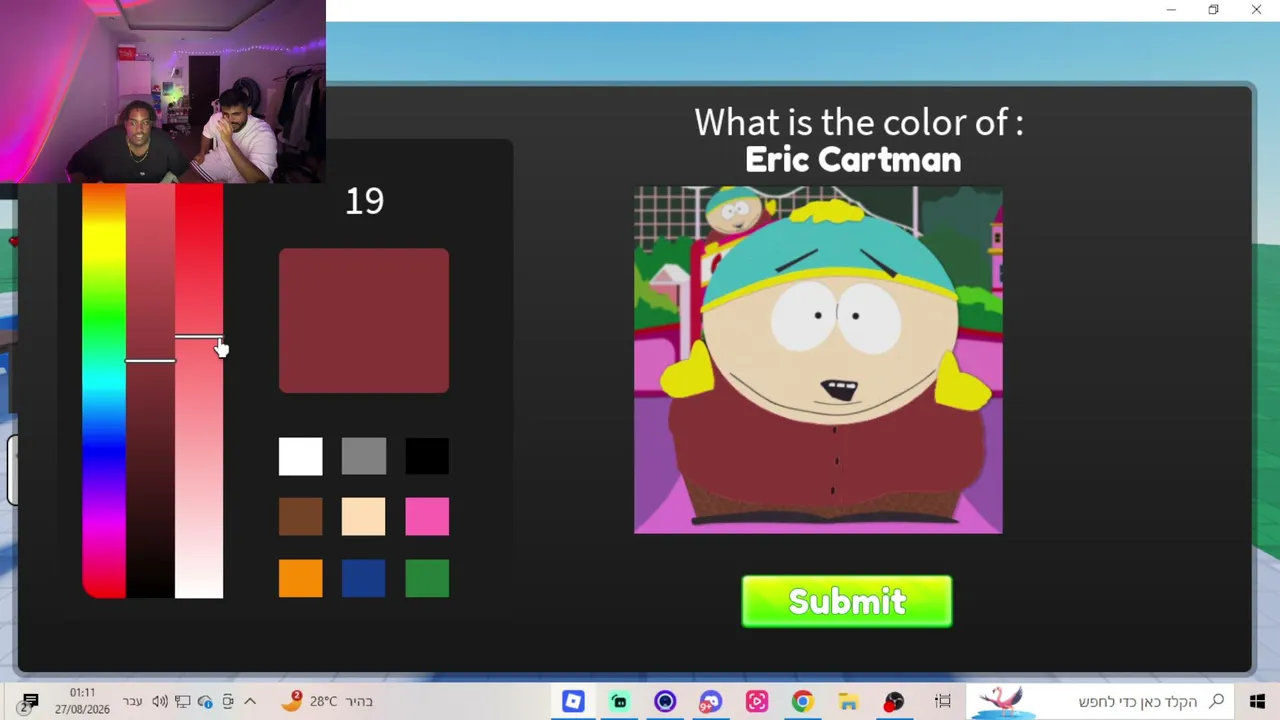Click the webcam overlay video
This screenshot has width=1280, height=720.
tap(163, 92)
